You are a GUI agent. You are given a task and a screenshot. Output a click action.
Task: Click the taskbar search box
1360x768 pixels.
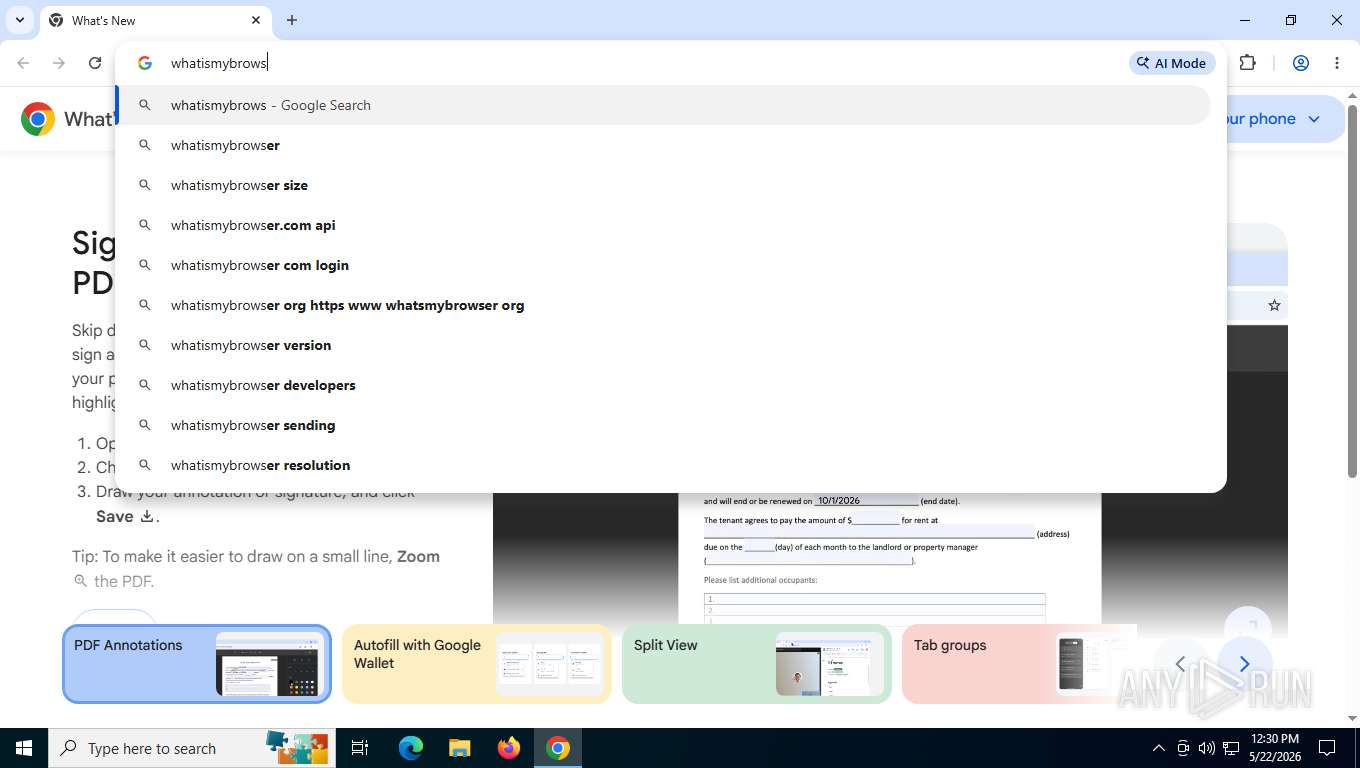(192, 748)
